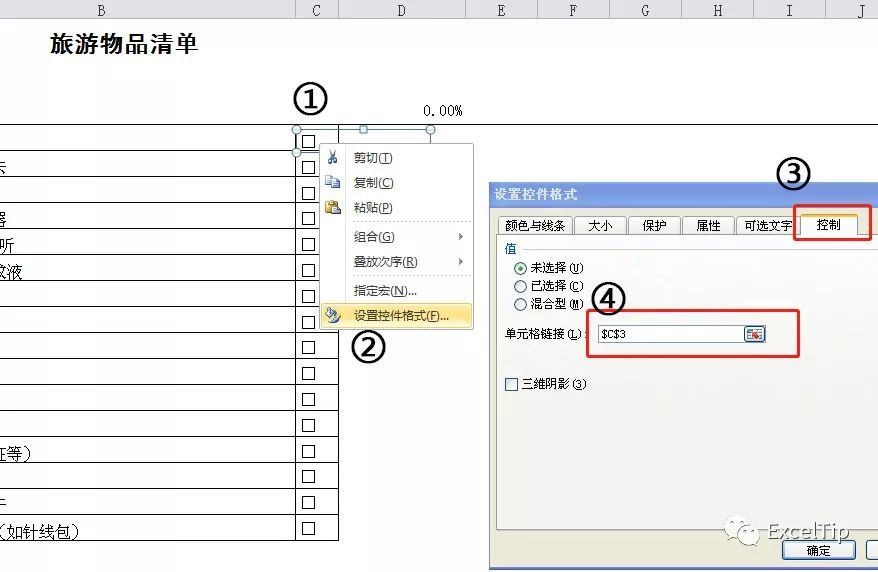Tick the checkbox in the row ending 液

(x=308, y=270)
